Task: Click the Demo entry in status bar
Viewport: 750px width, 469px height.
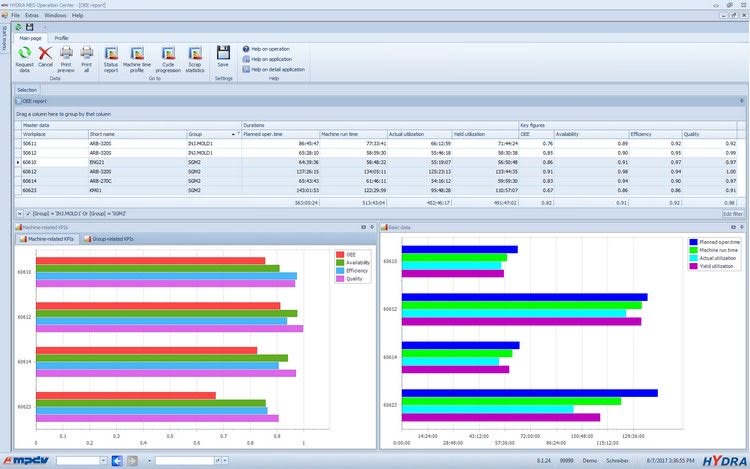Action: [589, 460]
